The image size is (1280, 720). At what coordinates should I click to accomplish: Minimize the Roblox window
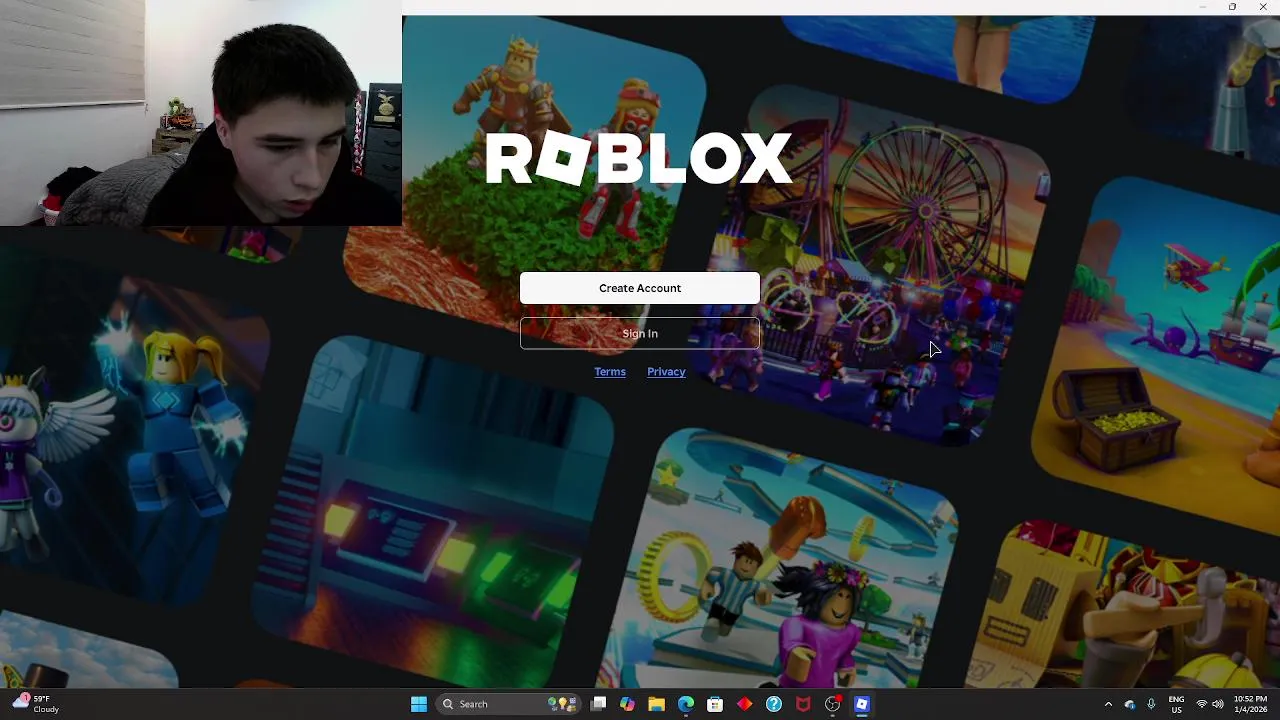pyautogui.click(x=1203, y=7)
